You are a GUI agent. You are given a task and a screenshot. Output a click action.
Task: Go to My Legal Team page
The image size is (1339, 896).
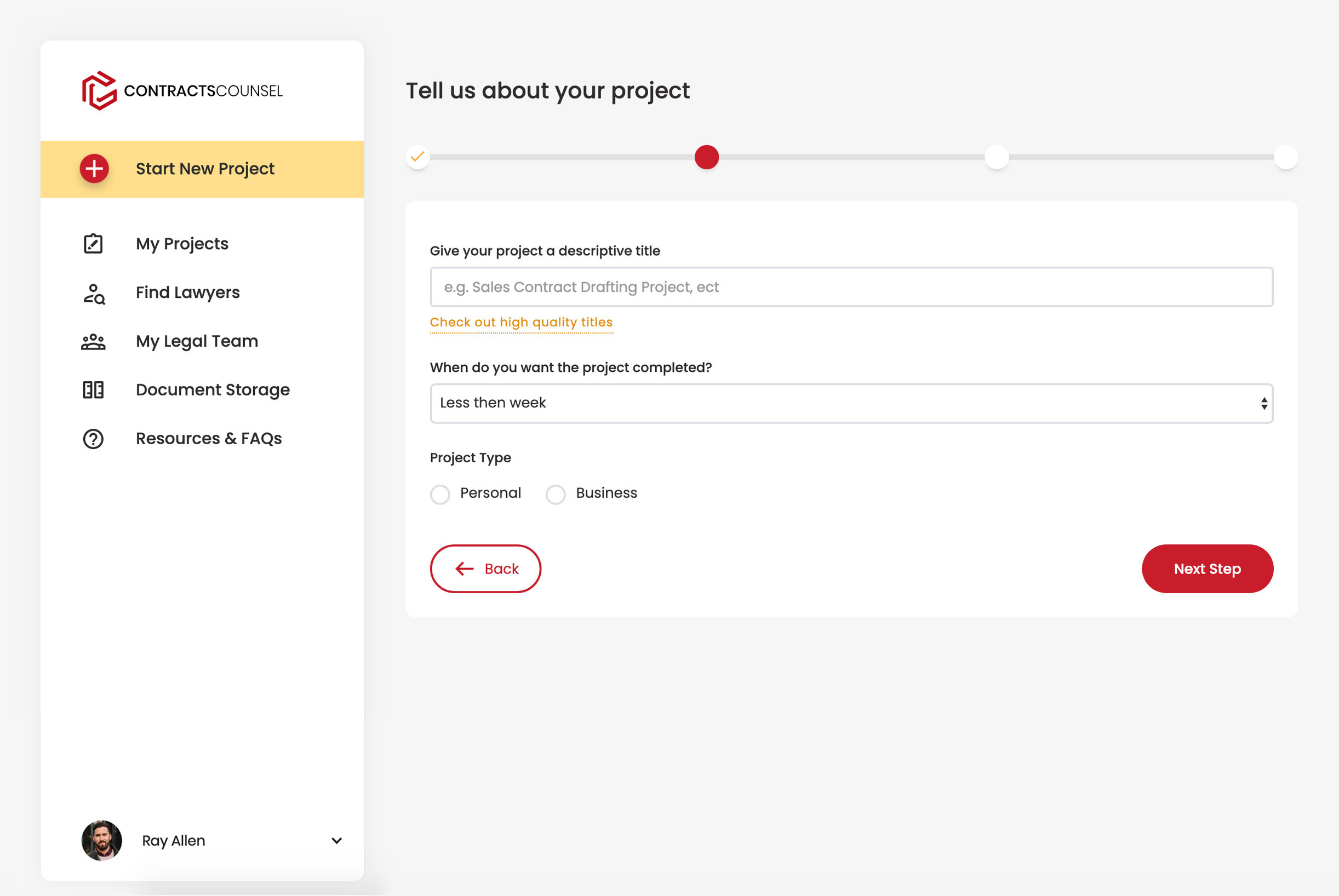(197, 342)
